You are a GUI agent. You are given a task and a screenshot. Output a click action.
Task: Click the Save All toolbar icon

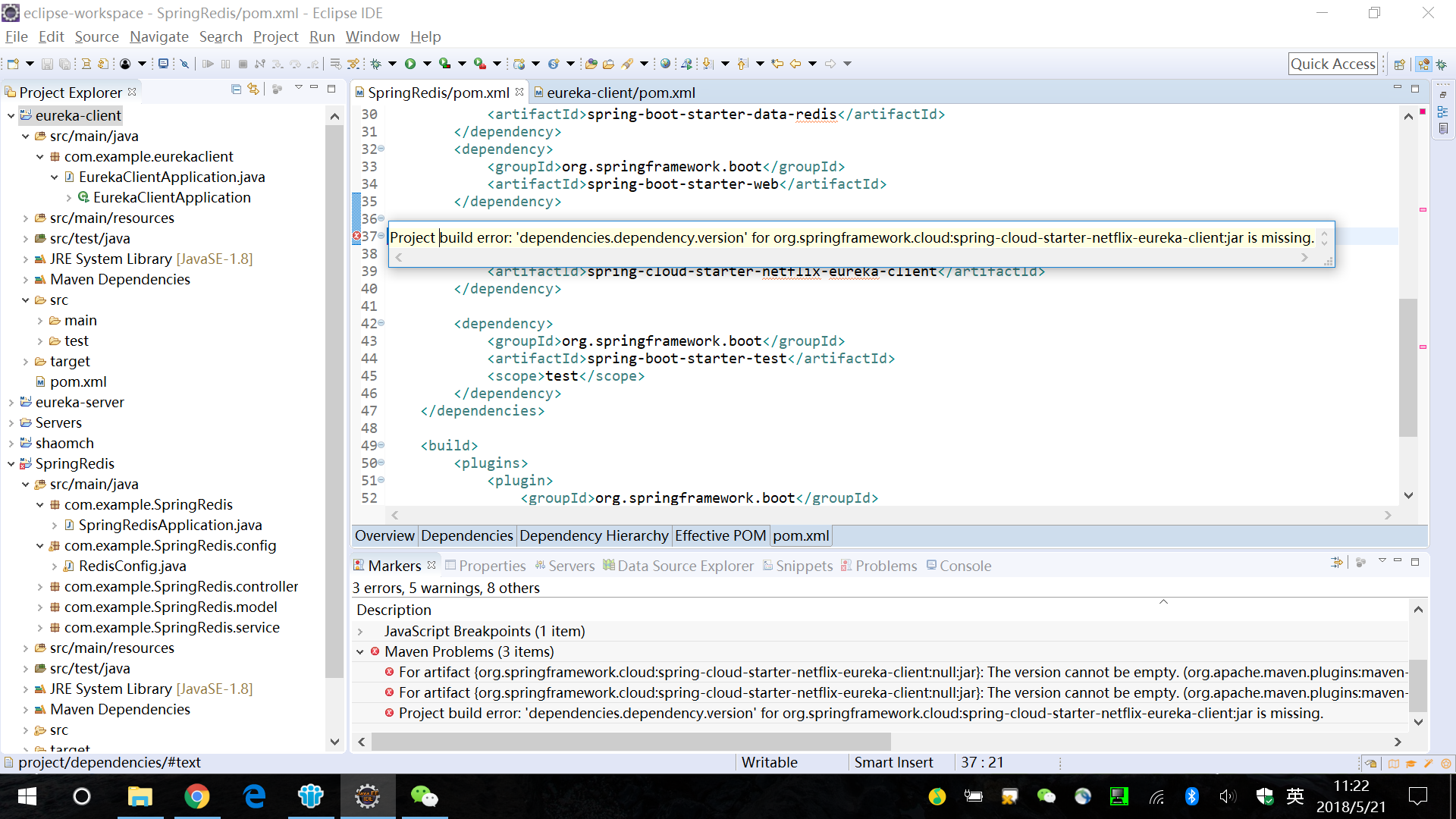[x=65, y=64]
